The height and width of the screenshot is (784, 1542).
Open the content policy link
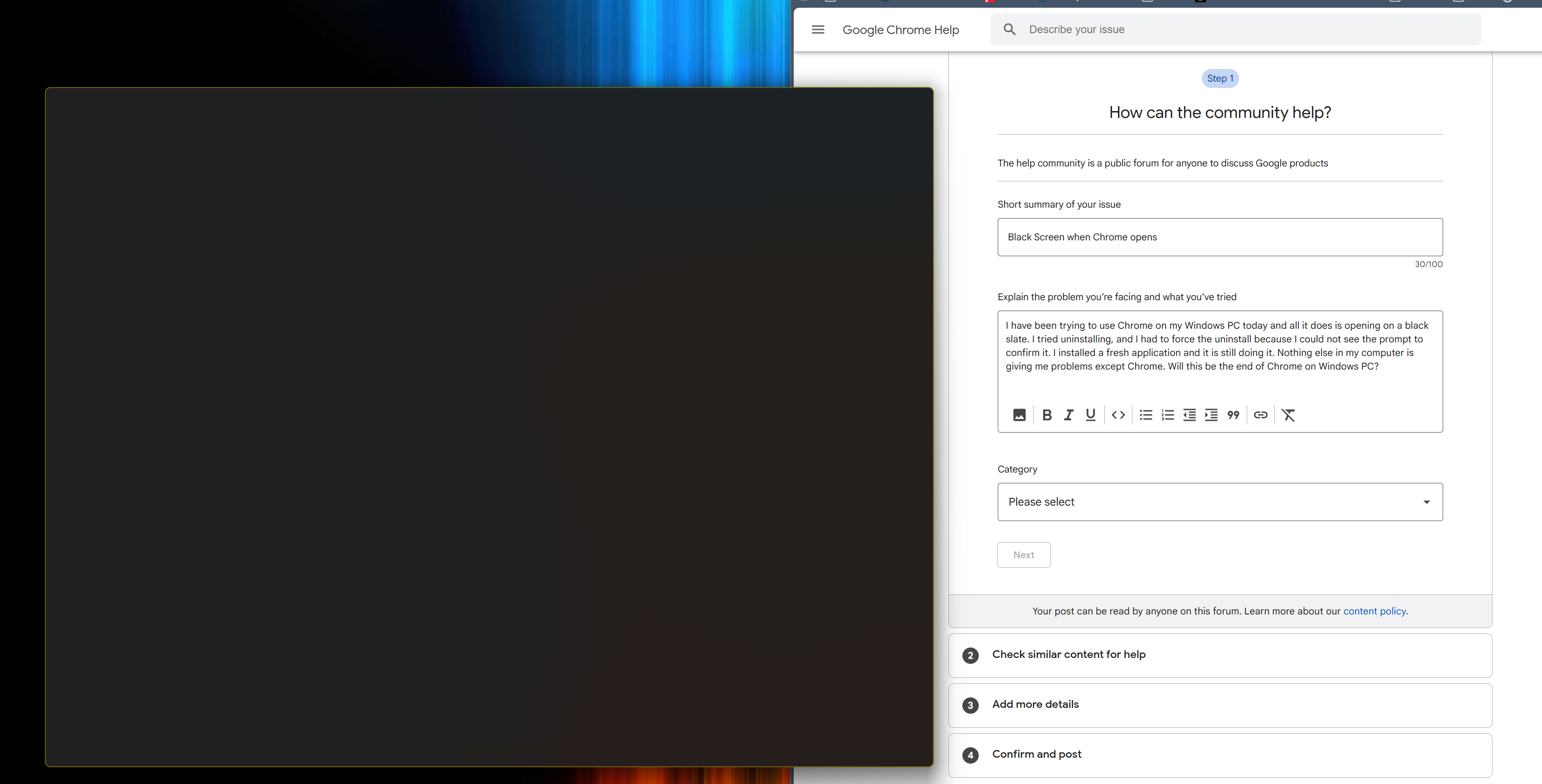[x=1374, y=611]
